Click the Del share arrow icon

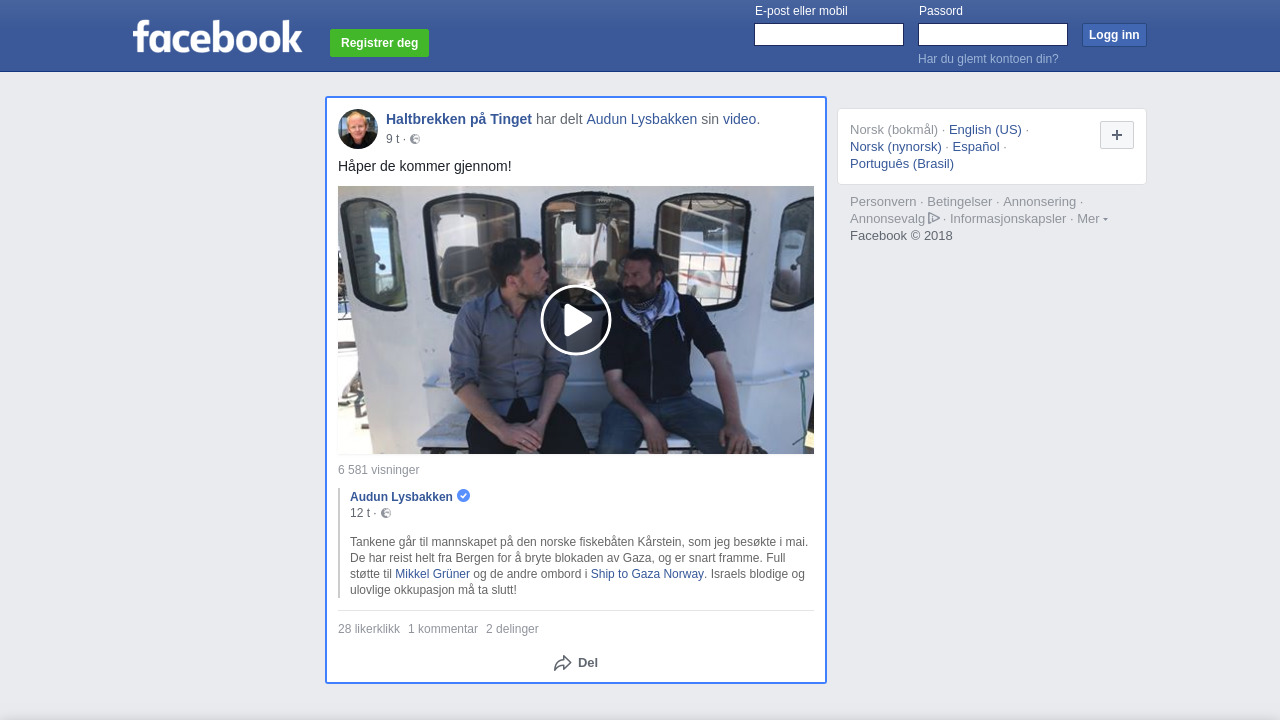coord(563,663)
